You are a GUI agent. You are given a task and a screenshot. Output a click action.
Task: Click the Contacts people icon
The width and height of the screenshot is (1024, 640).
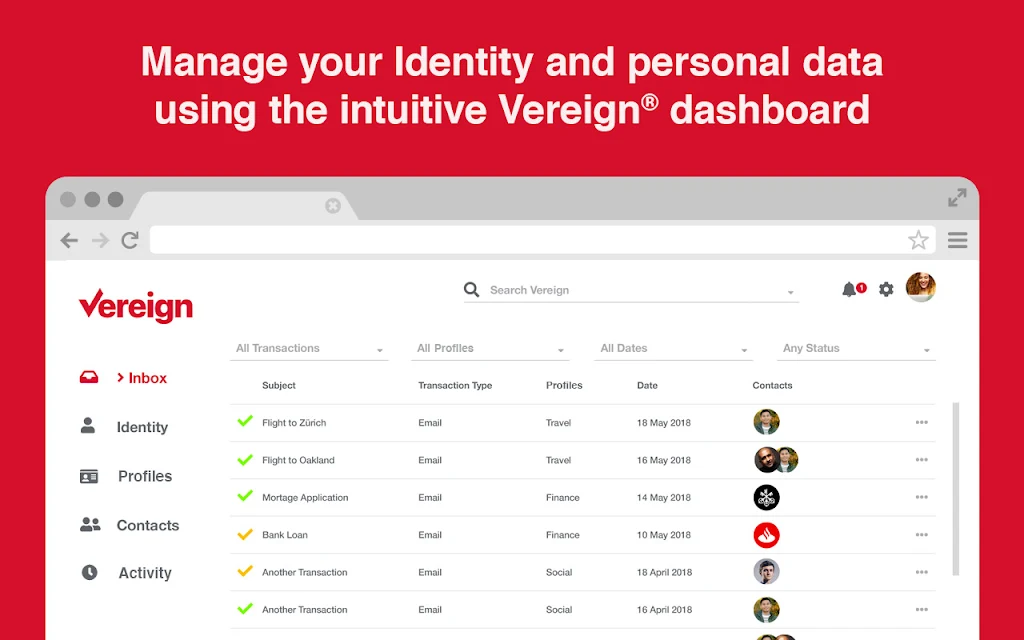[90, 524]
